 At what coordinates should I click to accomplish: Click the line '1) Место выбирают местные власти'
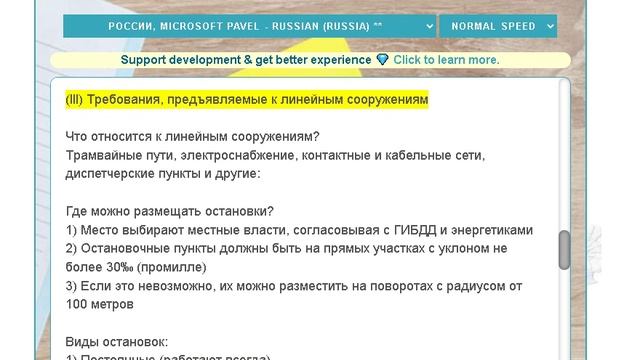point(299,230)
